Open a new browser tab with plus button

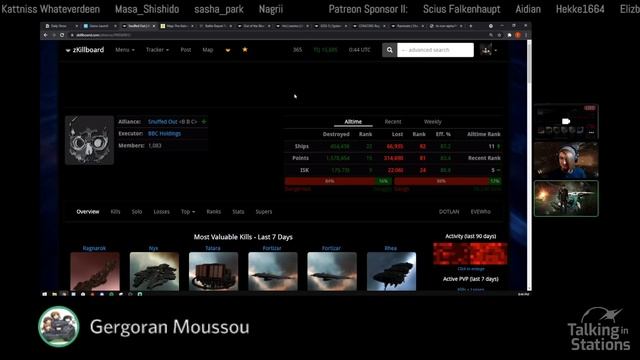471,26
